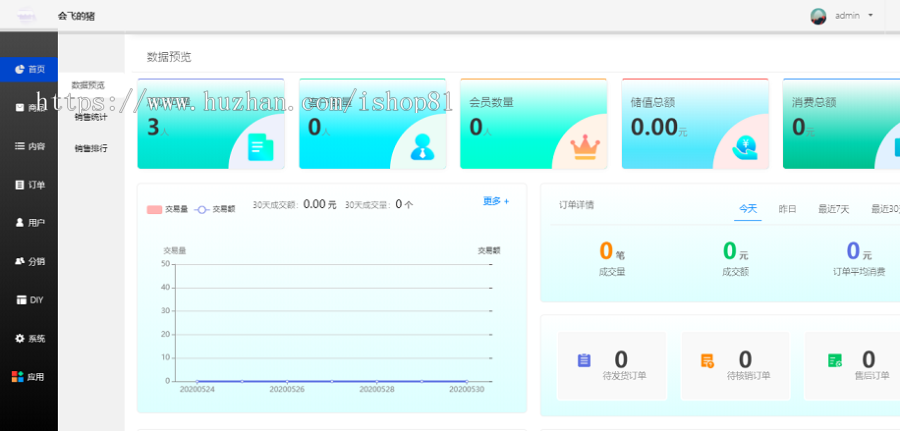Click the 会员数量 card label
The width and height of the screenshot is (900, 431).
click(x=491, y=102)
